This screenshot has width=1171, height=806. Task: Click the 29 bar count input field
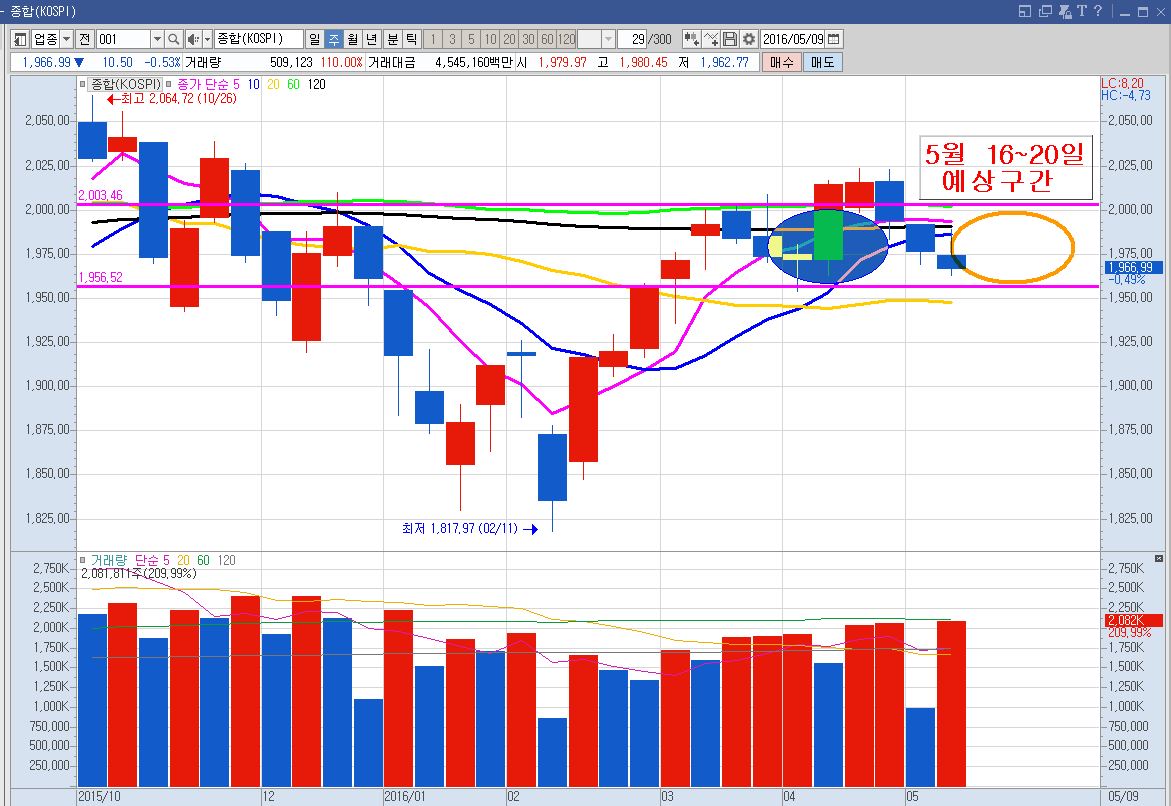[x=632, y=39]
